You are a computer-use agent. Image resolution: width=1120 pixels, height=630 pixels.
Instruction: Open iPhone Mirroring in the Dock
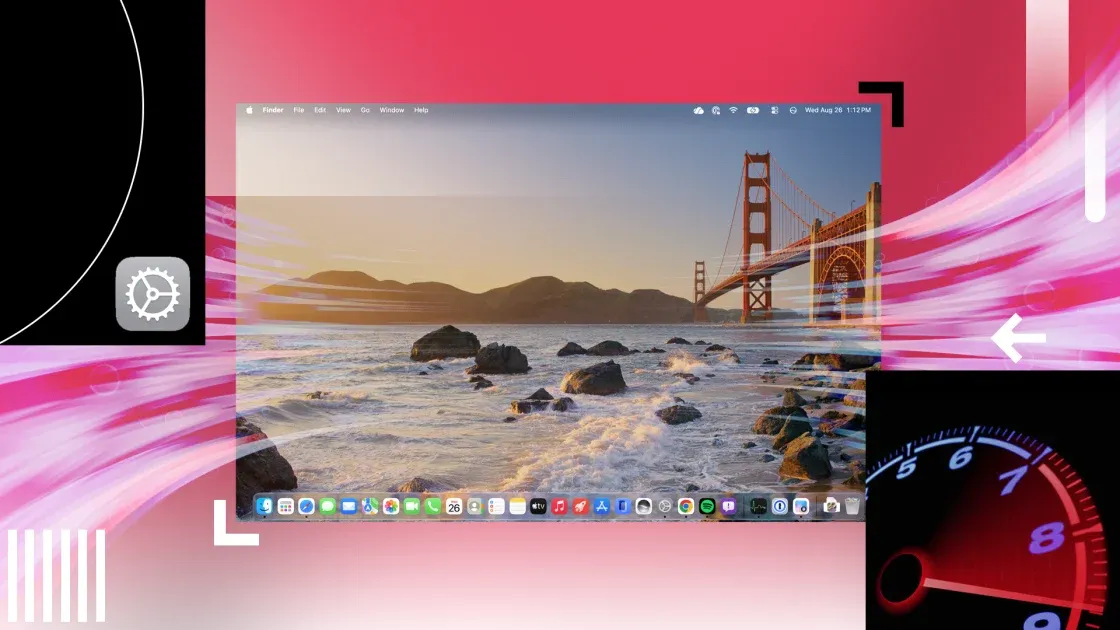622,506
